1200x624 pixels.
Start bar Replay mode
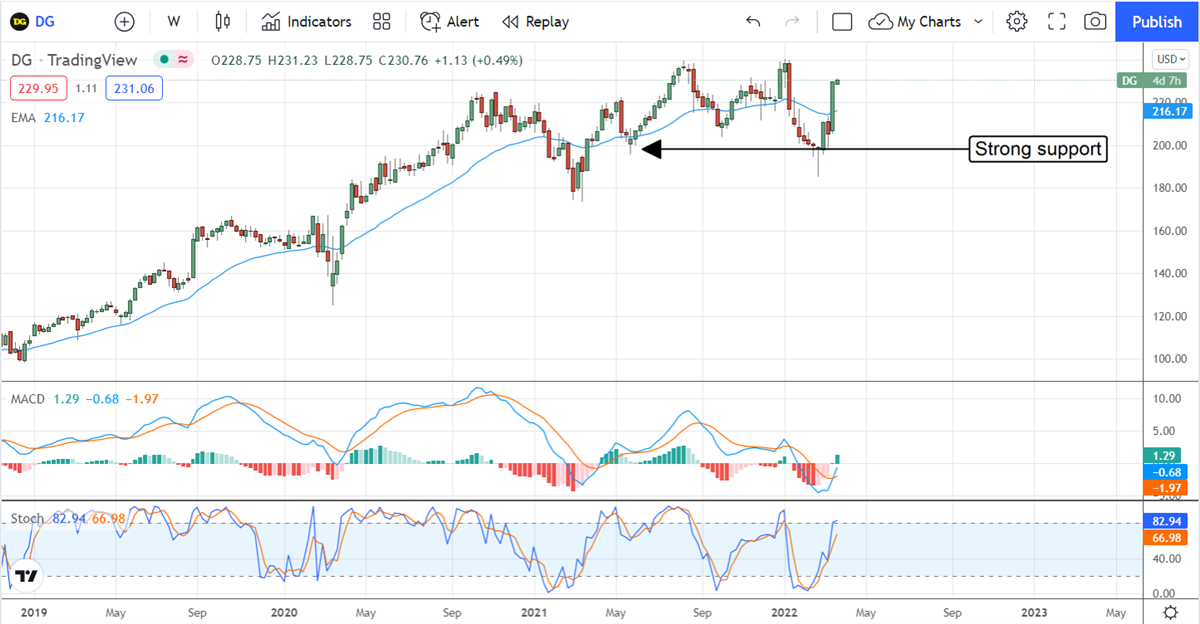tap(535, 21)
